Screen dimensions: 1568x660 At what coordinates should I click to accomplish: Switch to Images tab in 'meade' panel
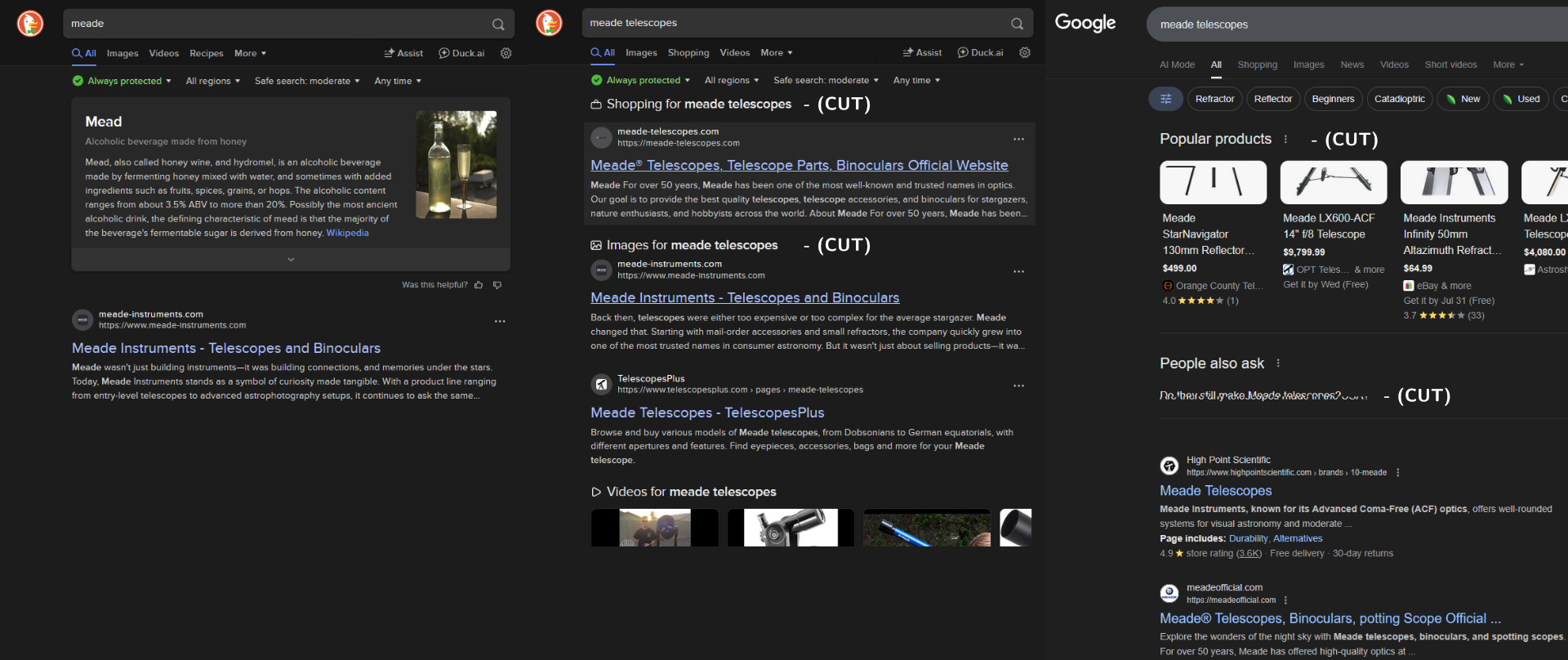point(122,53)
